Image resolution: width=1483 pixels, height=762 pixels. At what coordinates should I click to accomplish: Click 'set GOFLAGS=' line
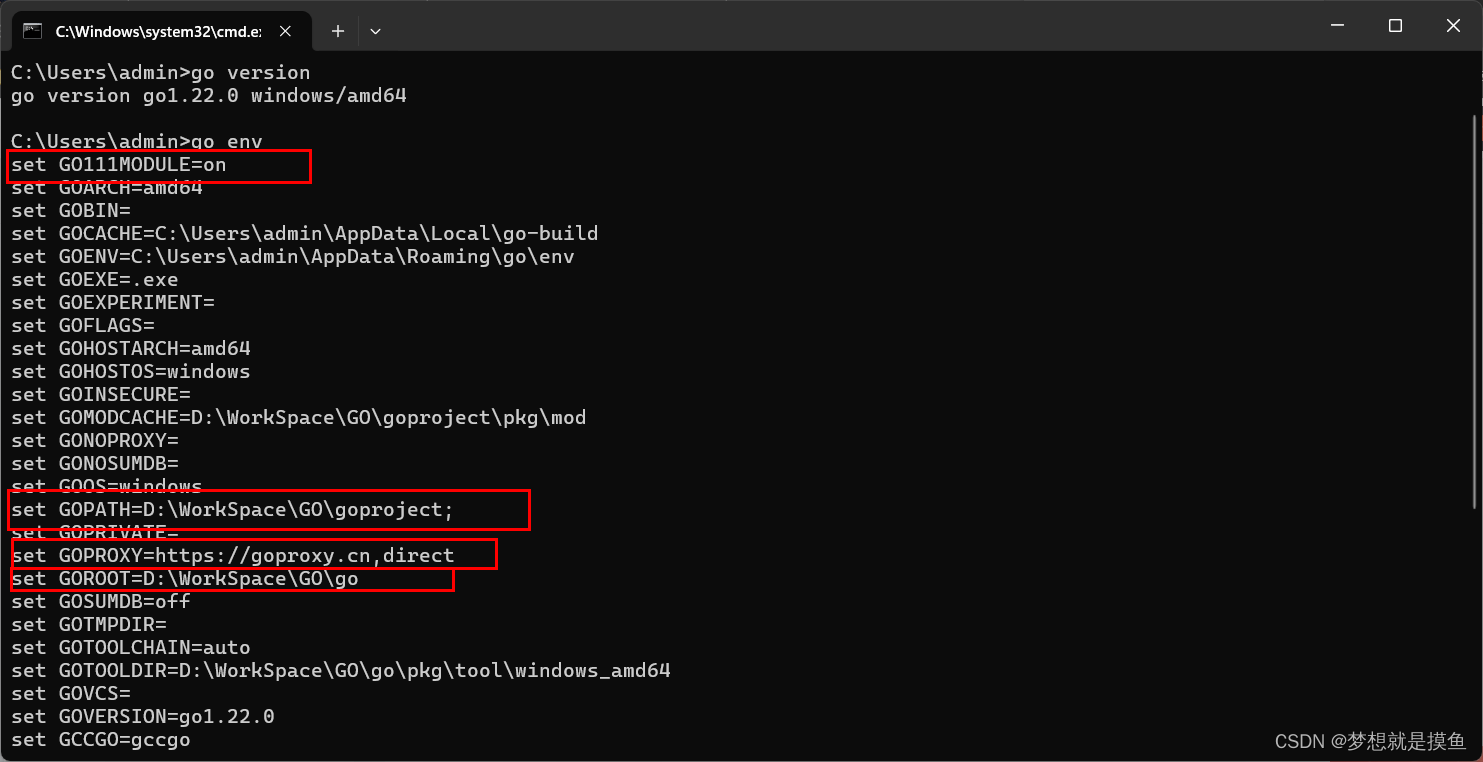[83, 325]
